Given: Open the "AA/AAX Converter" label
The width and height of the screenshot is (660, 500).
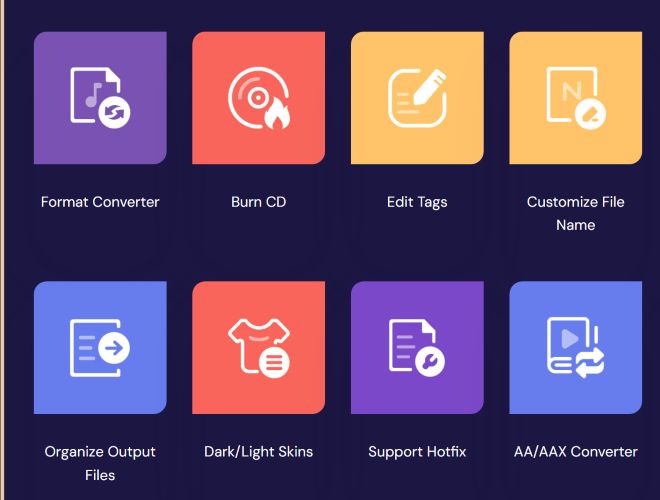Looking at the screenshot, I should pos(575,452).
